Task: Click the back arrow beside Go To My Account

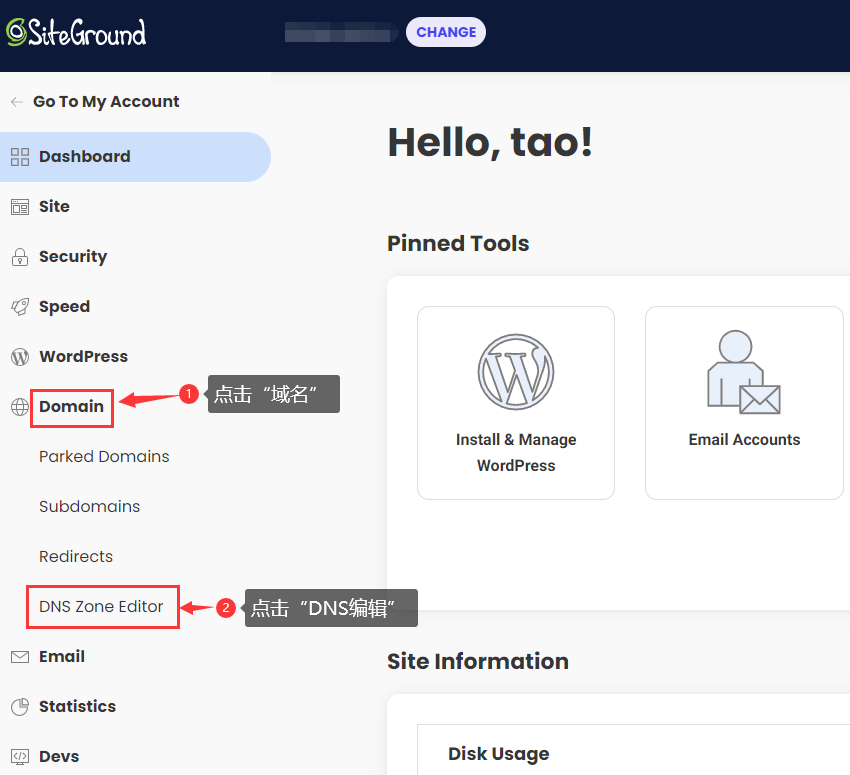Action: [17, 102]
